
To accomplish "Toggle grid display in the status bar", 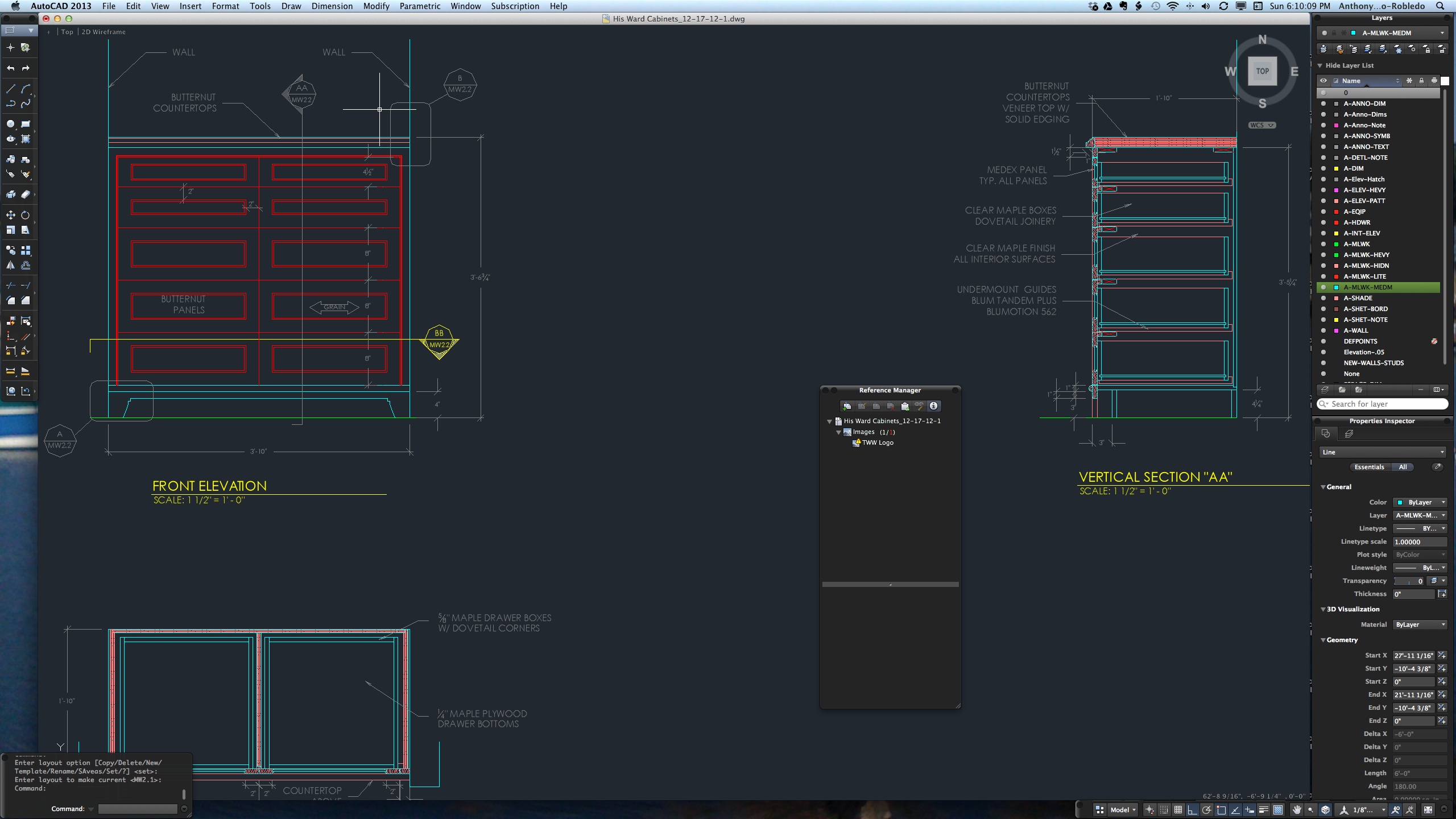I will pos(1178,810).
